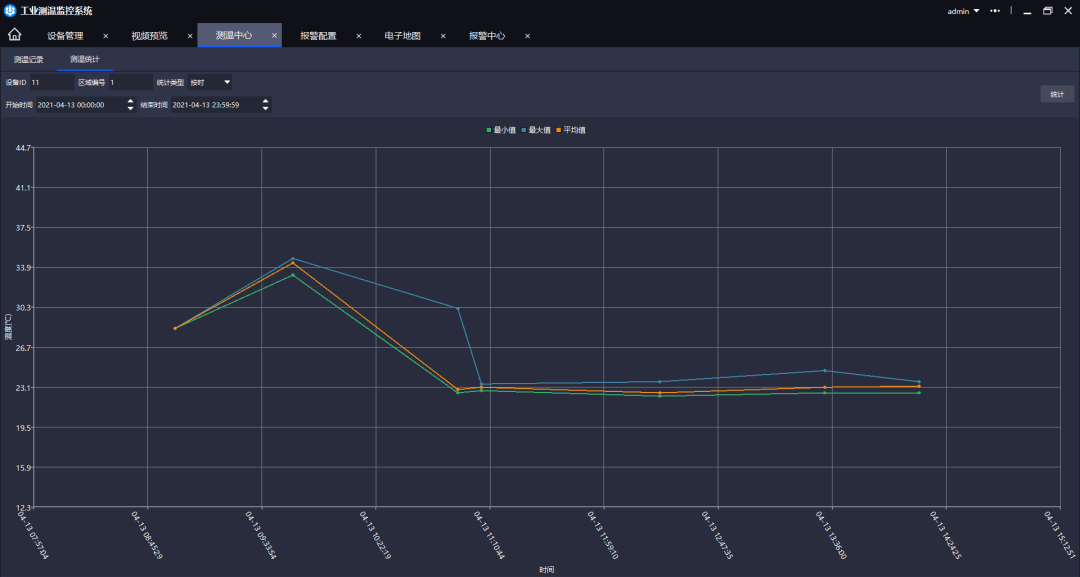Viewport: 1080px width, 577px height.
Task: Click the 统计 button
Action: 1057,94
